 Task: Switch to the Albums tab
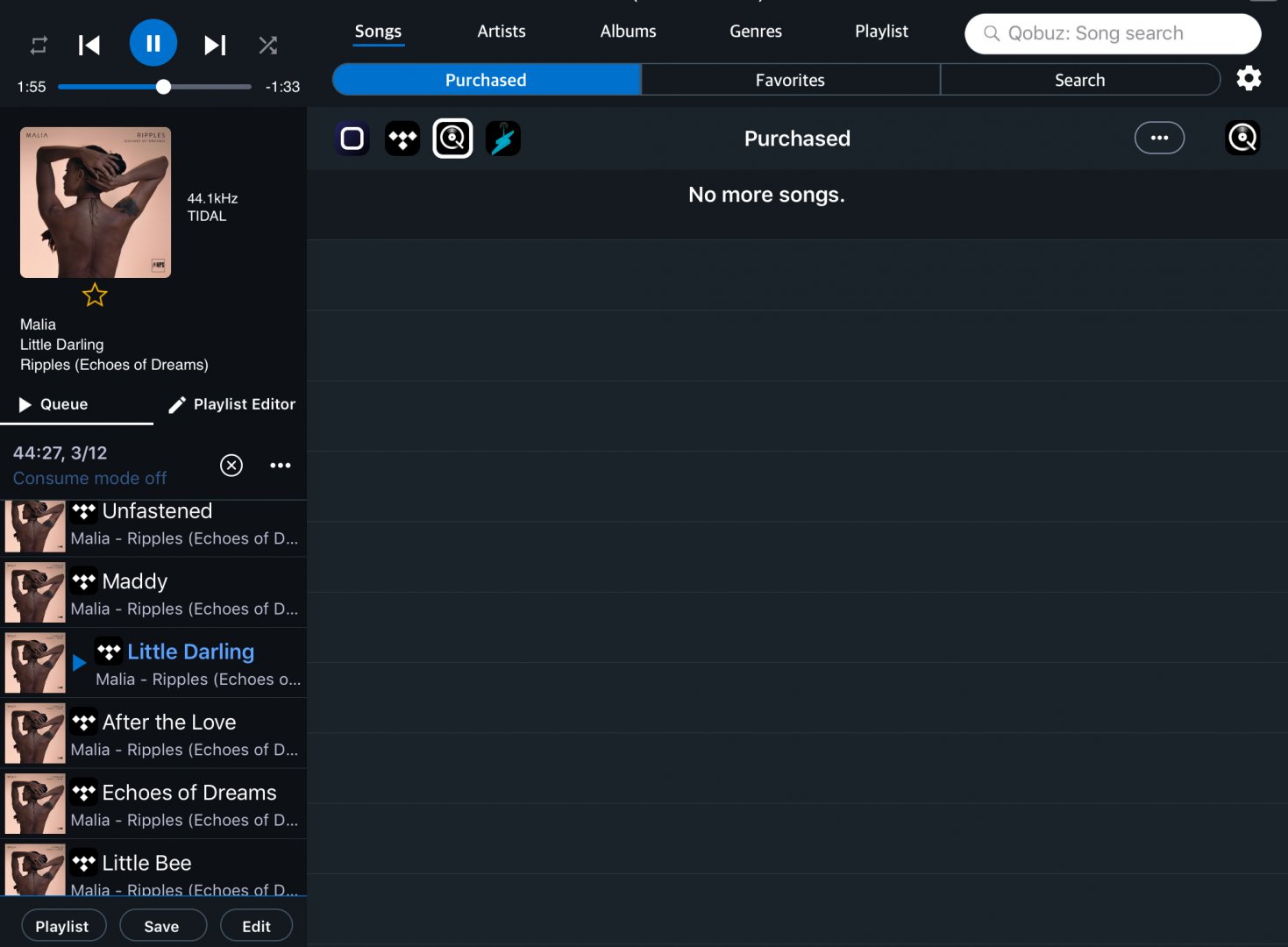628,32
